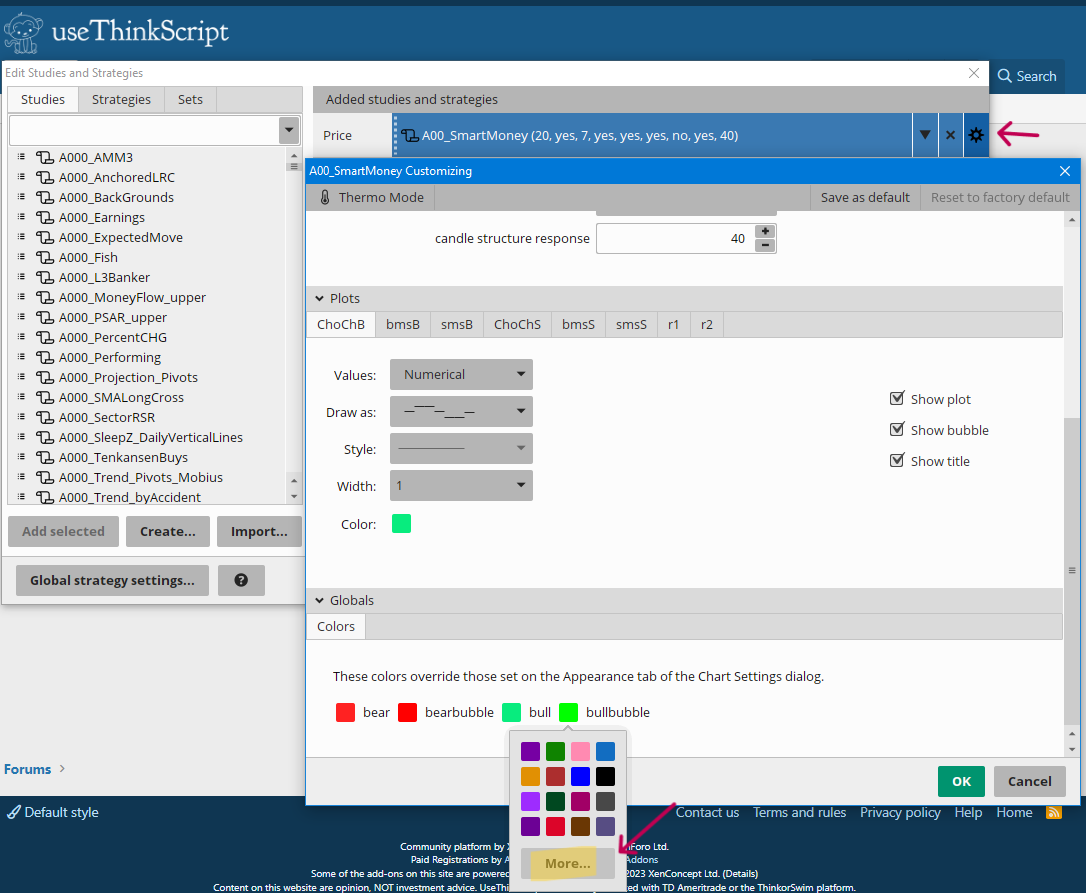Image resolution: width=1086 pixels, height=893 pixels.
Task: Open Global strategy settings
Action: [x=112, y=581]
